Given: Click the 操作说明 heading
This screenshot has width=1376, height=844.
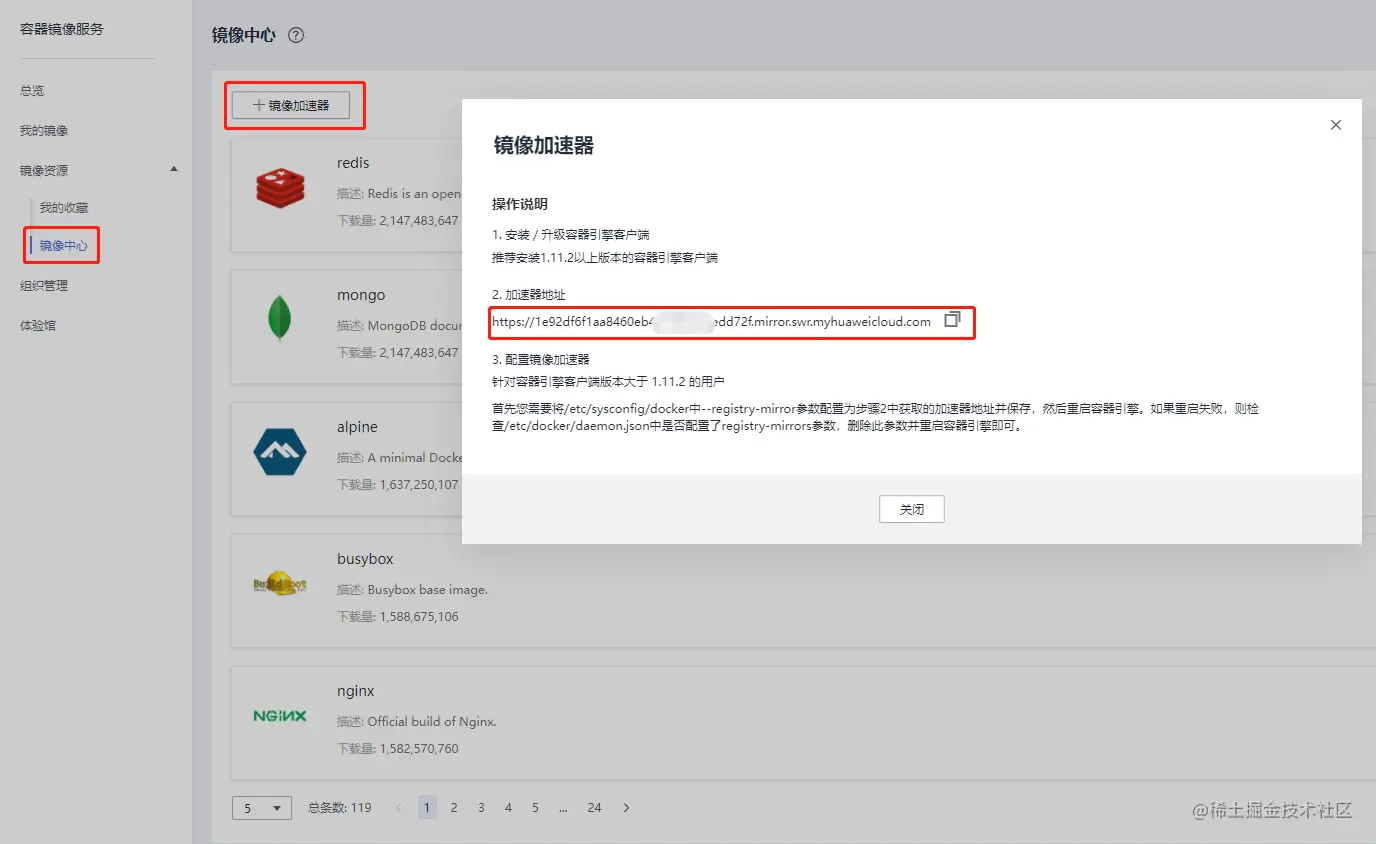Looking at the screenshot, I should pos(520,204).
